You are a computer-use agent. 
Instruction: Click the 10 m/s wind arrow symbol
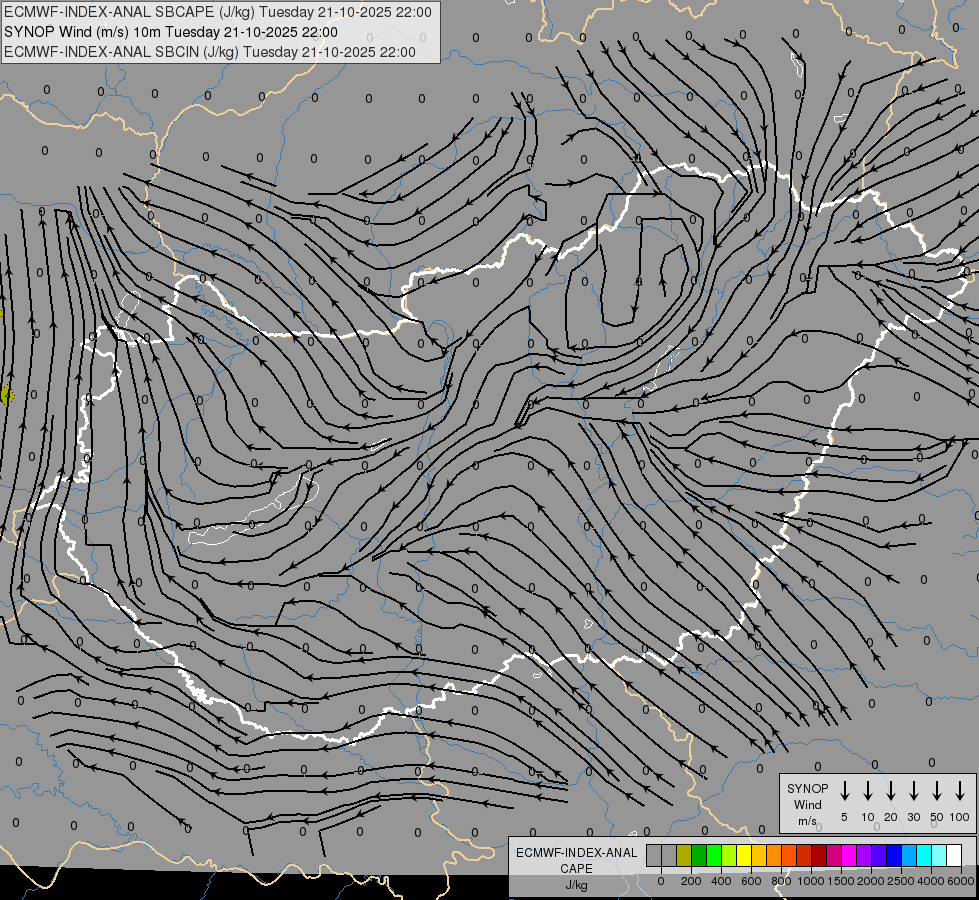(x=867, y=790)
